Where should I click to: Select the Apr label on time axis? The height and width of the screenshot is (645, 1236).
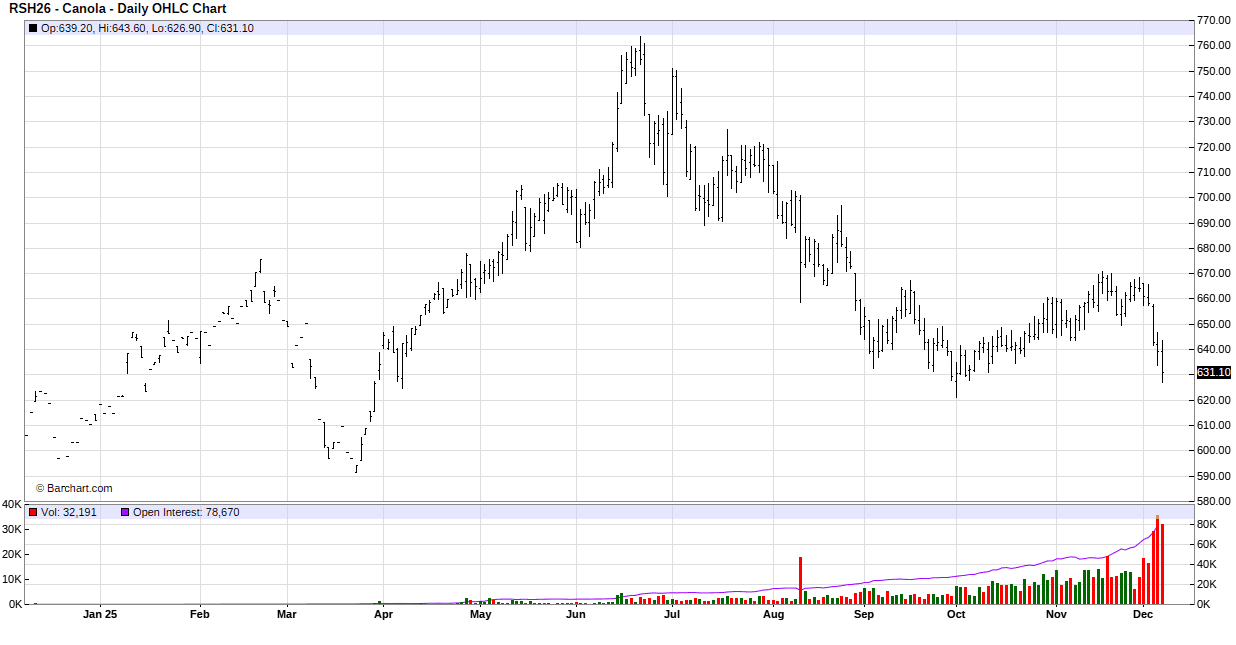pos(383,615)
